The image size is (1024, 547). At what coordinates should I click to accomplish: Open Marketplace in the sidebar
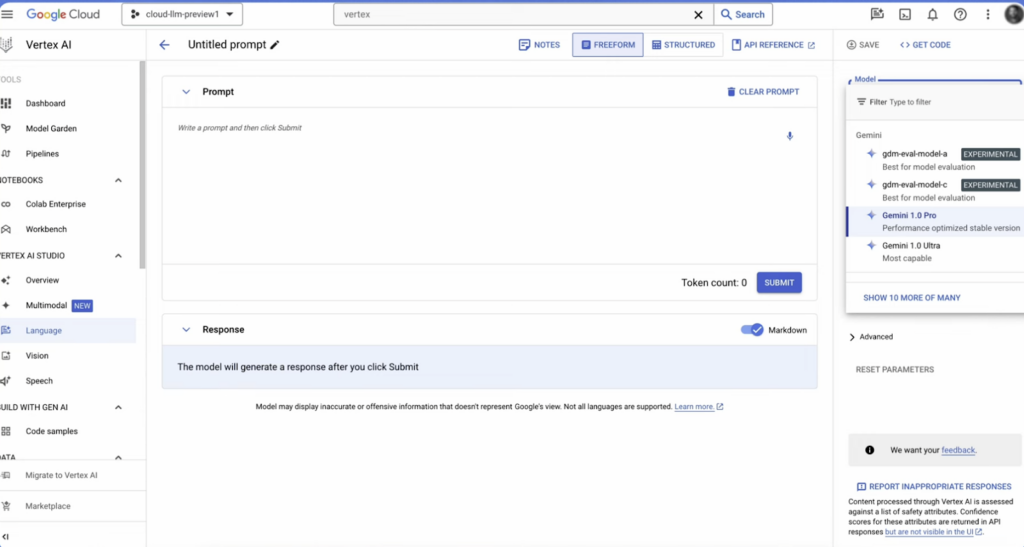point(47,506)
